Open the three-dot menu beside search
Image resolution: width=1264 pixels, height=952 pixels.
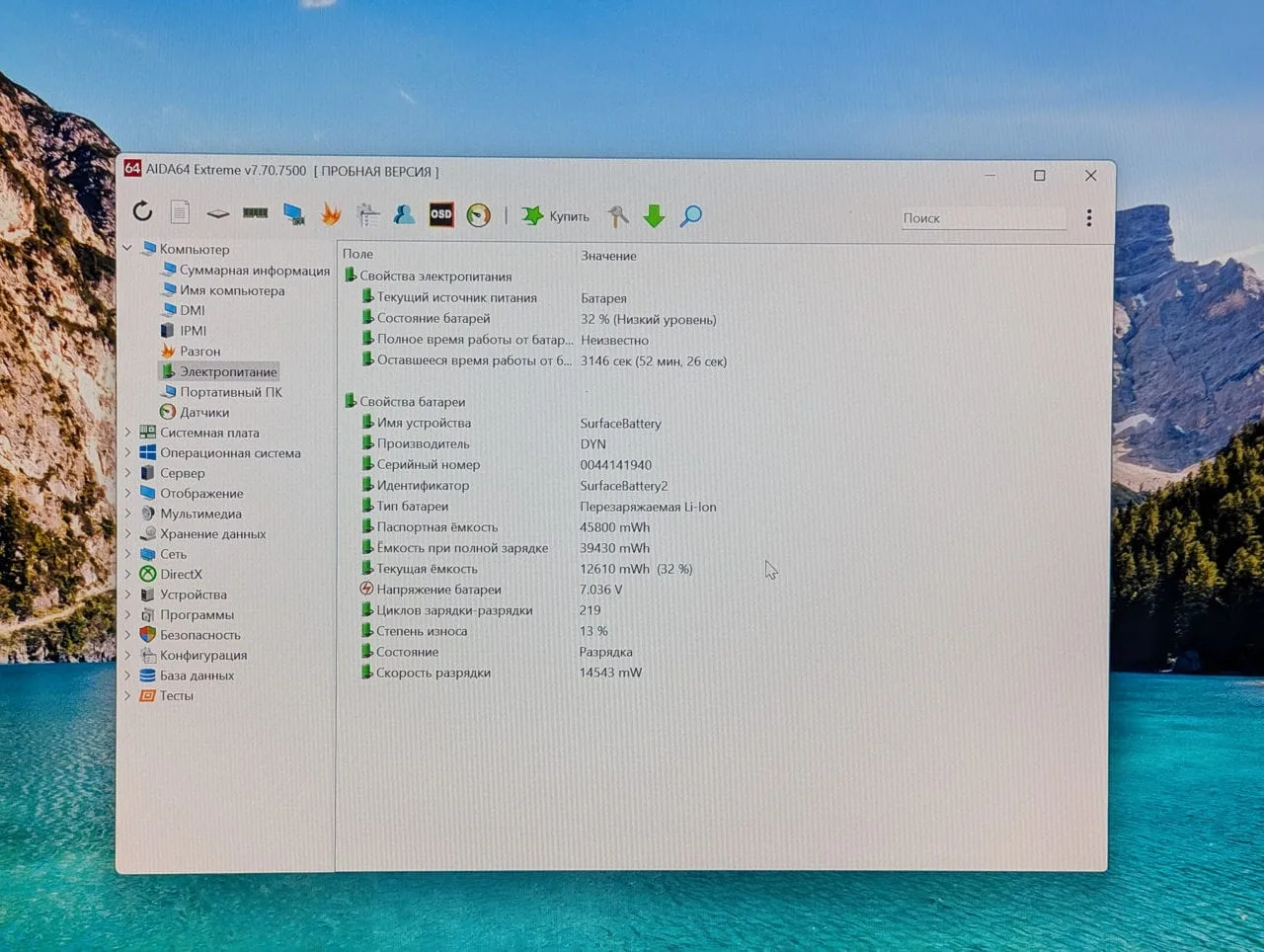(x=1089, y=218)
